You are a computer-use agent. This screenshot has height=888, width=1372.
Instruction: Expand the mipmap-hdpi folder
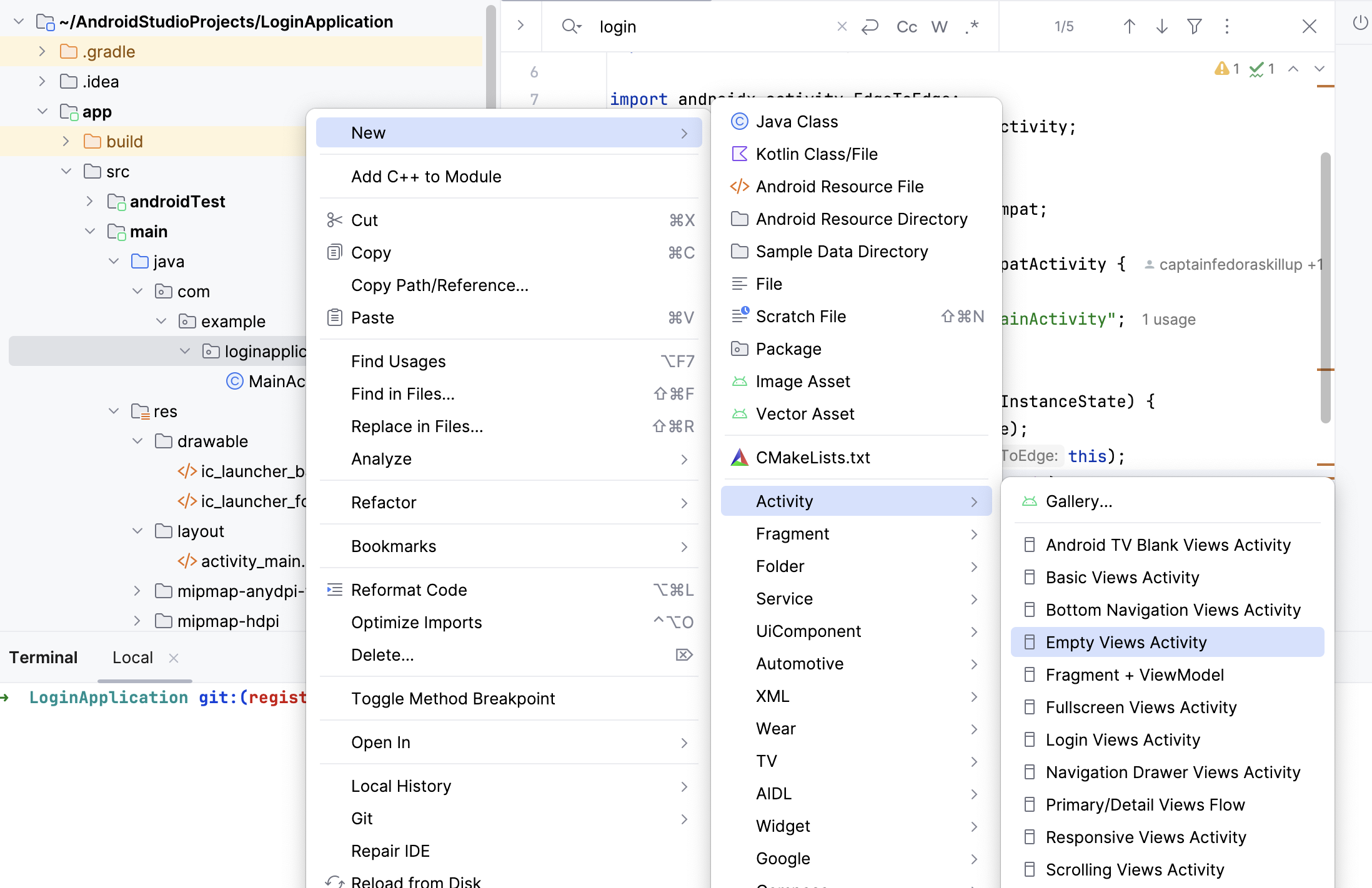[x=137, y=621]
